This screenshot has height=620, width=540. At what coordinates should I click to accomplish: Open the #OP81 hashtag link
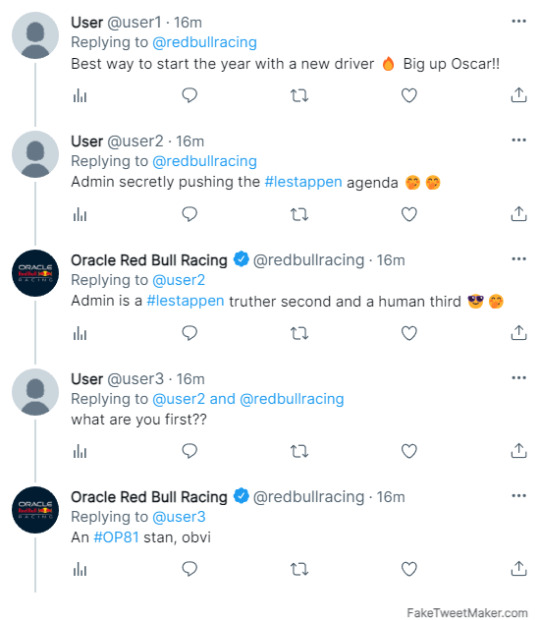click(x=116, y=537)
